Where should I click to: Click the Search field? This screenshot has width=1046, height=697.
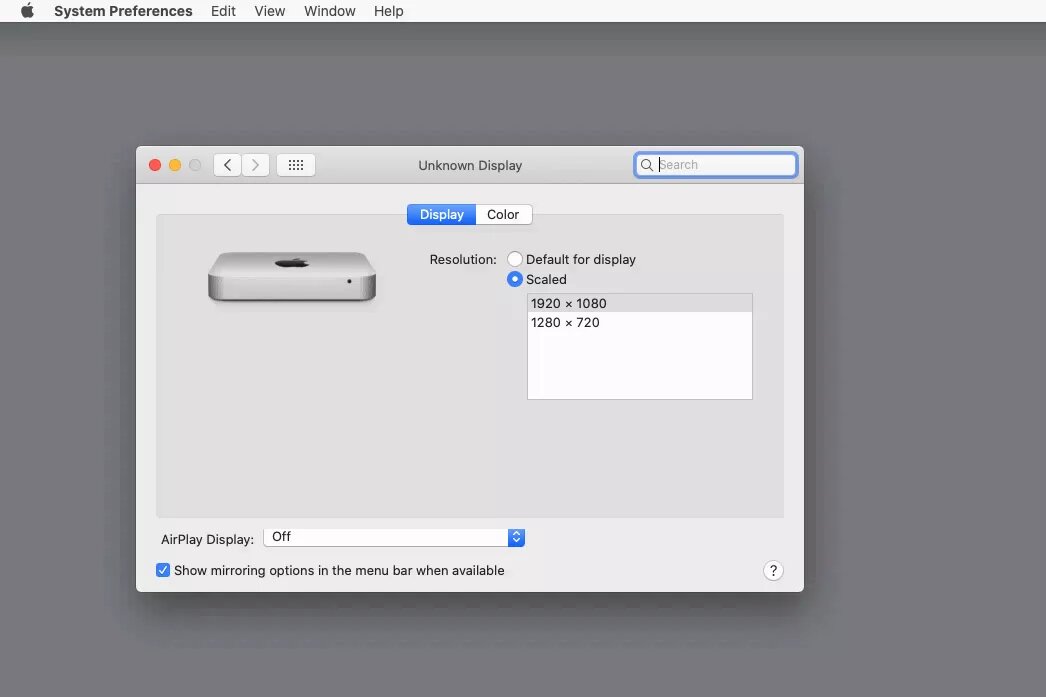pos(715,165)
